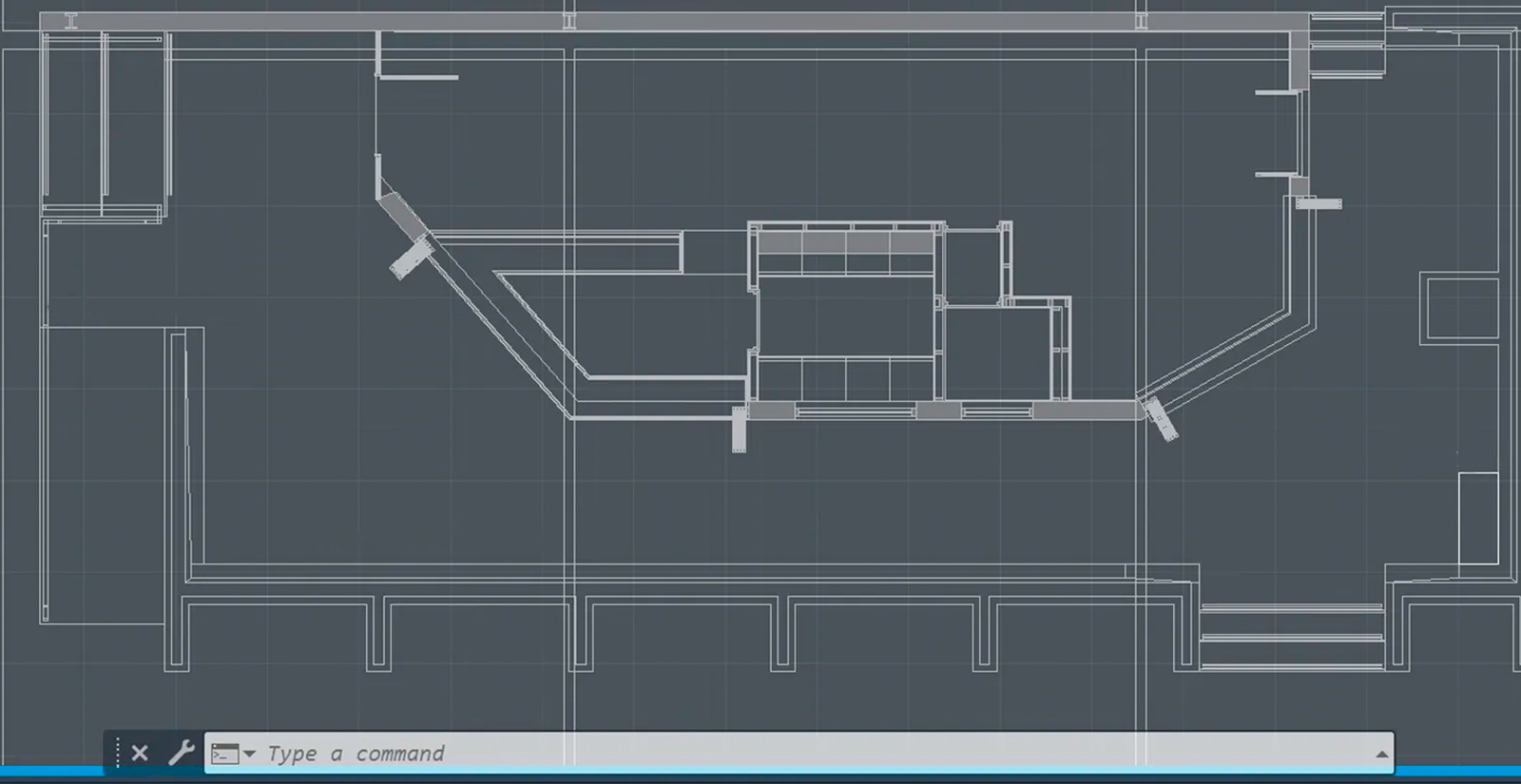Select the small tall rectangle at lower right
The height and width of the screenshot is (784, 1521).
point(1478,518)
